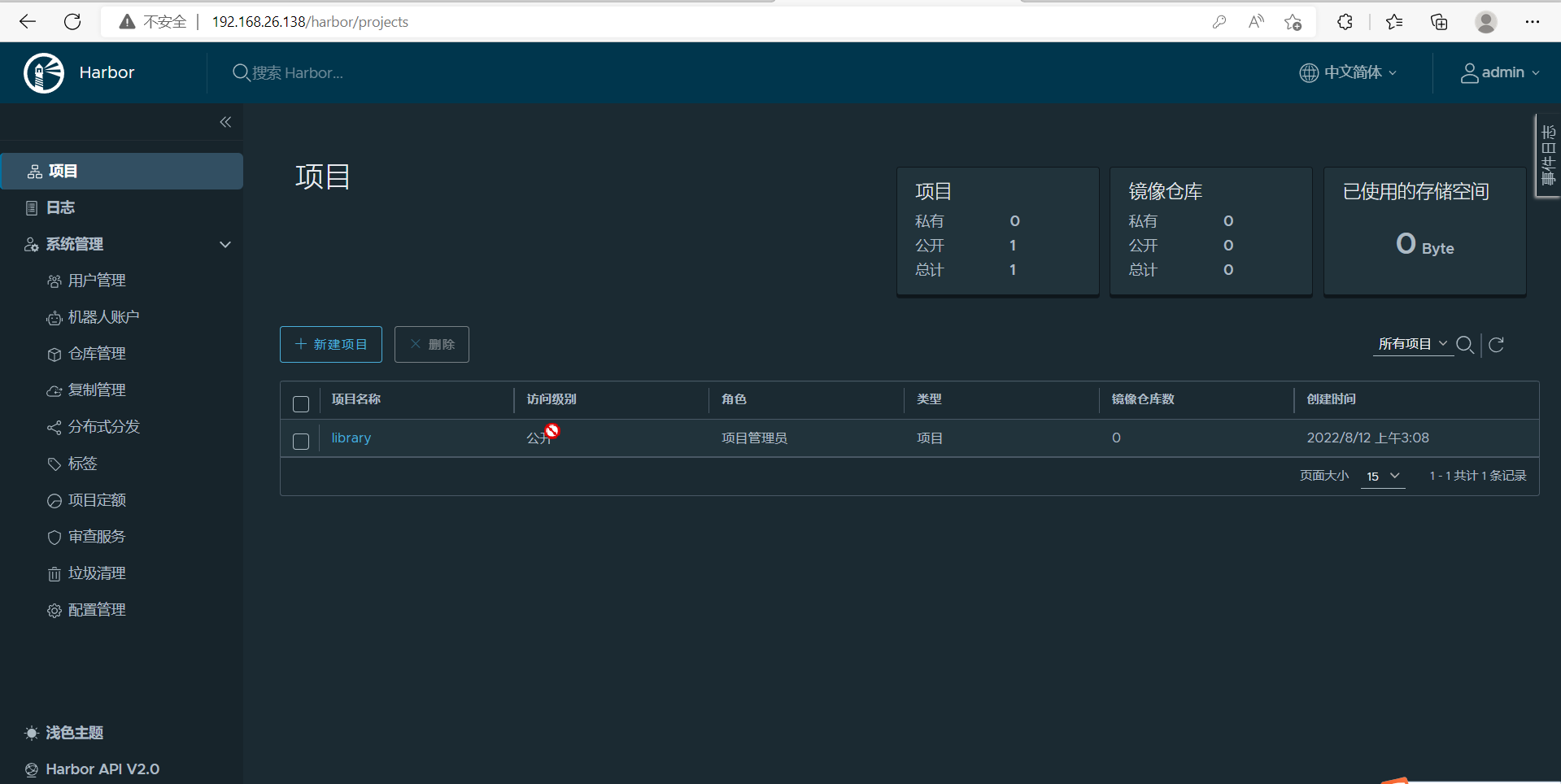The height and width of the screenshot is (784, 1561).
Task: Sort by 类型 column header
Action: 929,399
